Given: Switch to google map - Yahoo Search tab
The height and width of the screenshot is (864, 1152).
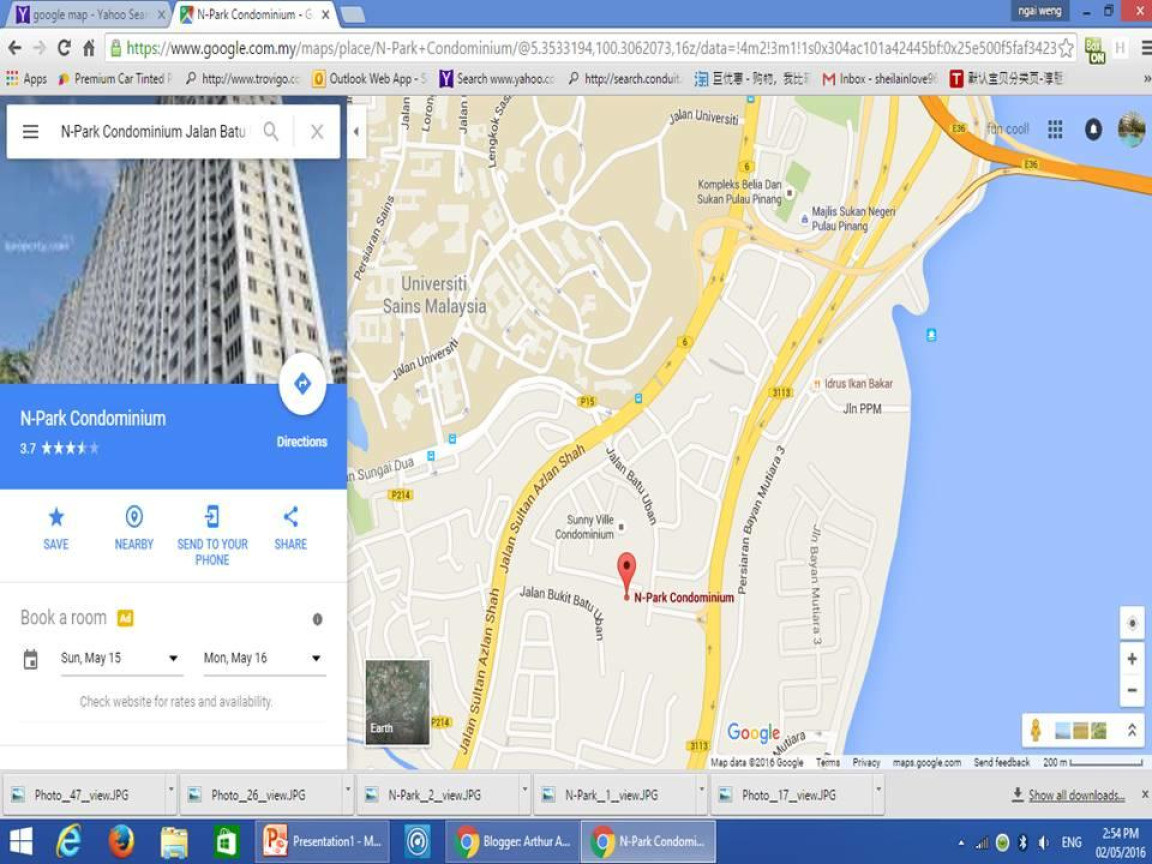Looking at the screenshot, I should 90,14.
